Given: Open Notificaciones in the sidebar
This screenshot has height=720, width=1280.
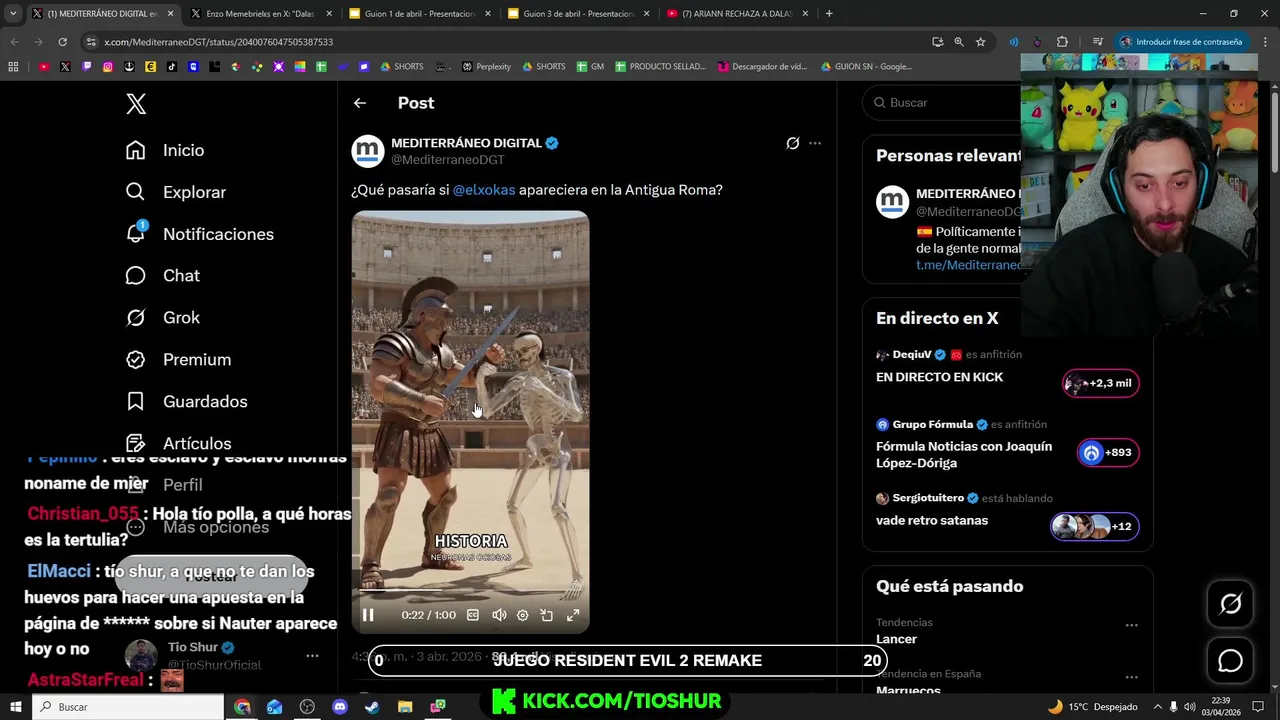Looking at the screenshot, I should (200, 234).
